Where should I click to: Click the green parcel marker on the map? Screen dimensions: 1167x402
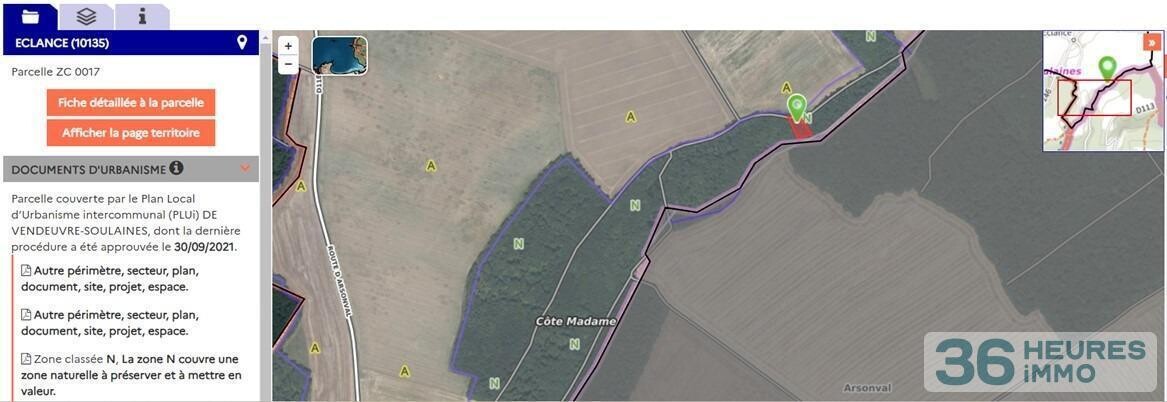[x=796, y=108]
